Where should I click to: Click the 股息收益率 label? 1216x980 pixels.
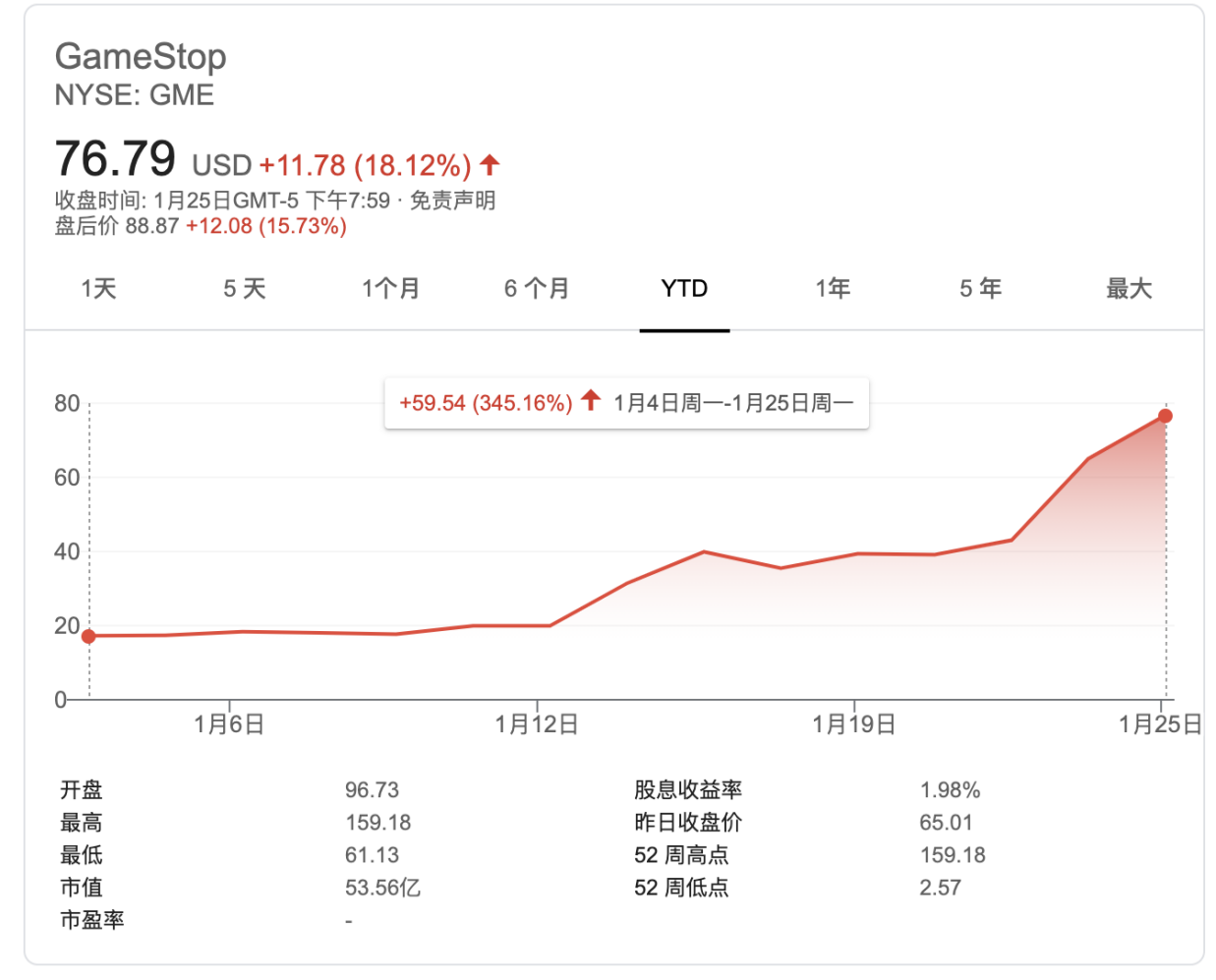[688, 790]
